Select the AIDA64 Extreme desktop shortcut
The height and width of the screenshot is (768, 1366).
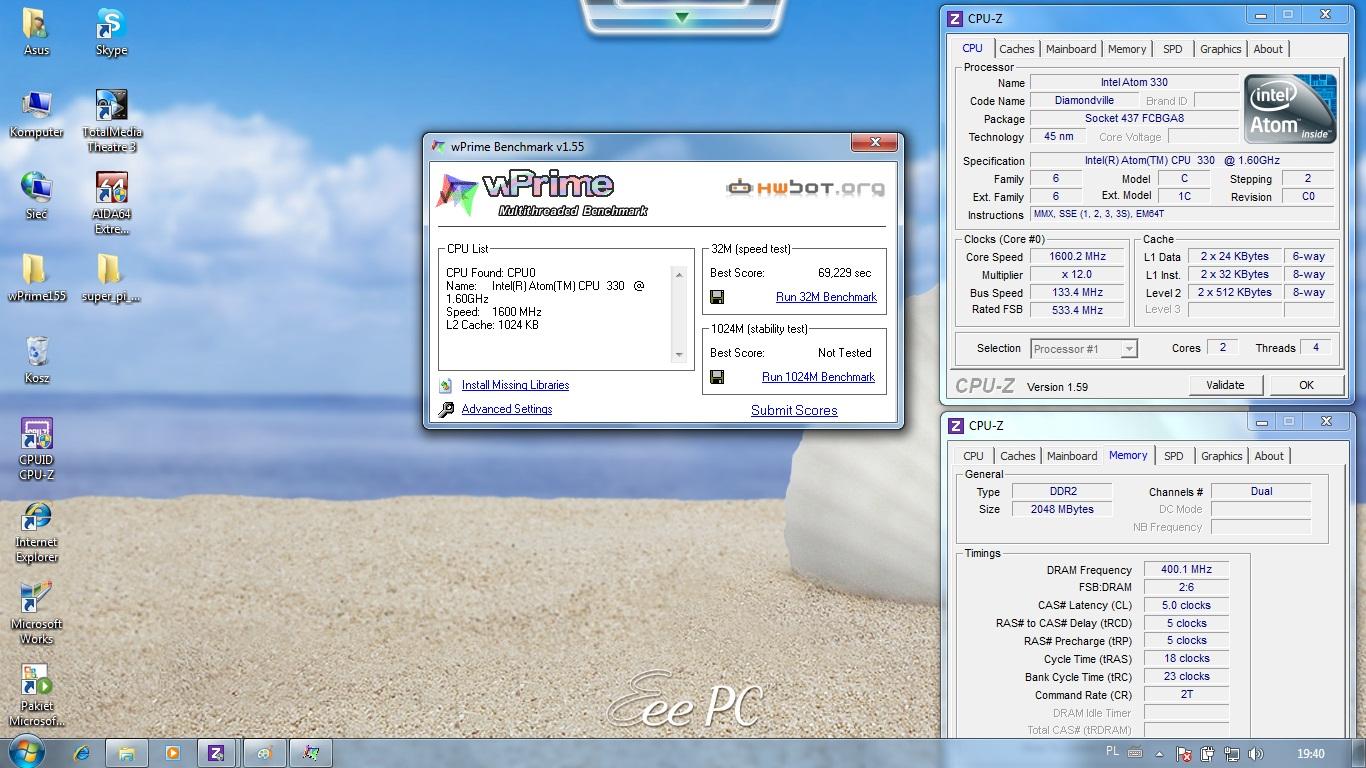(111, 203)
